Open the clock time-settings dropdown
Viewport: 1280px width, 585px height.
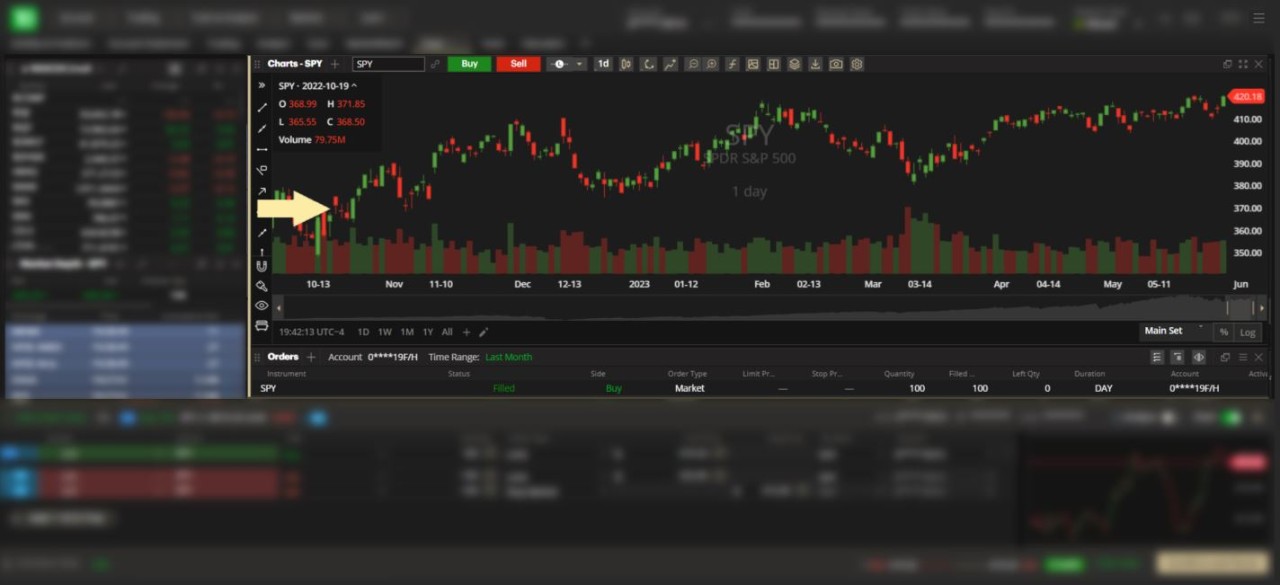tap(566, 64)
